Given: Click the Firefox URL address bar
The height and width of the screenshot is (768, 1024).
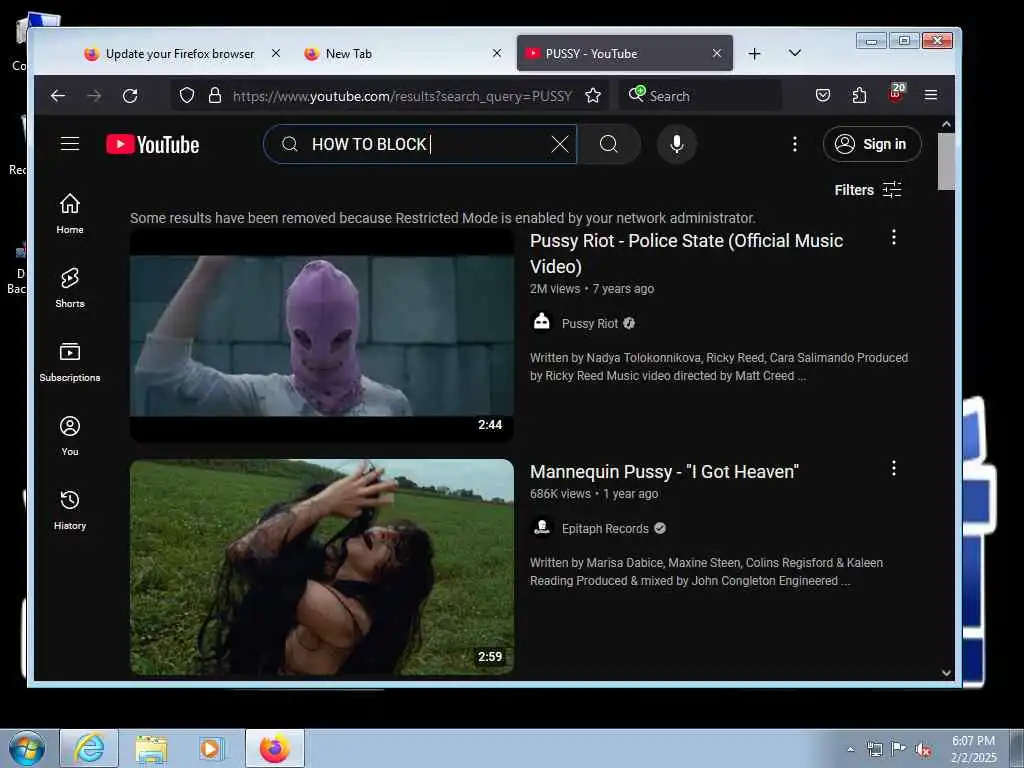Looking at the screenshot, I should [402, 96].
